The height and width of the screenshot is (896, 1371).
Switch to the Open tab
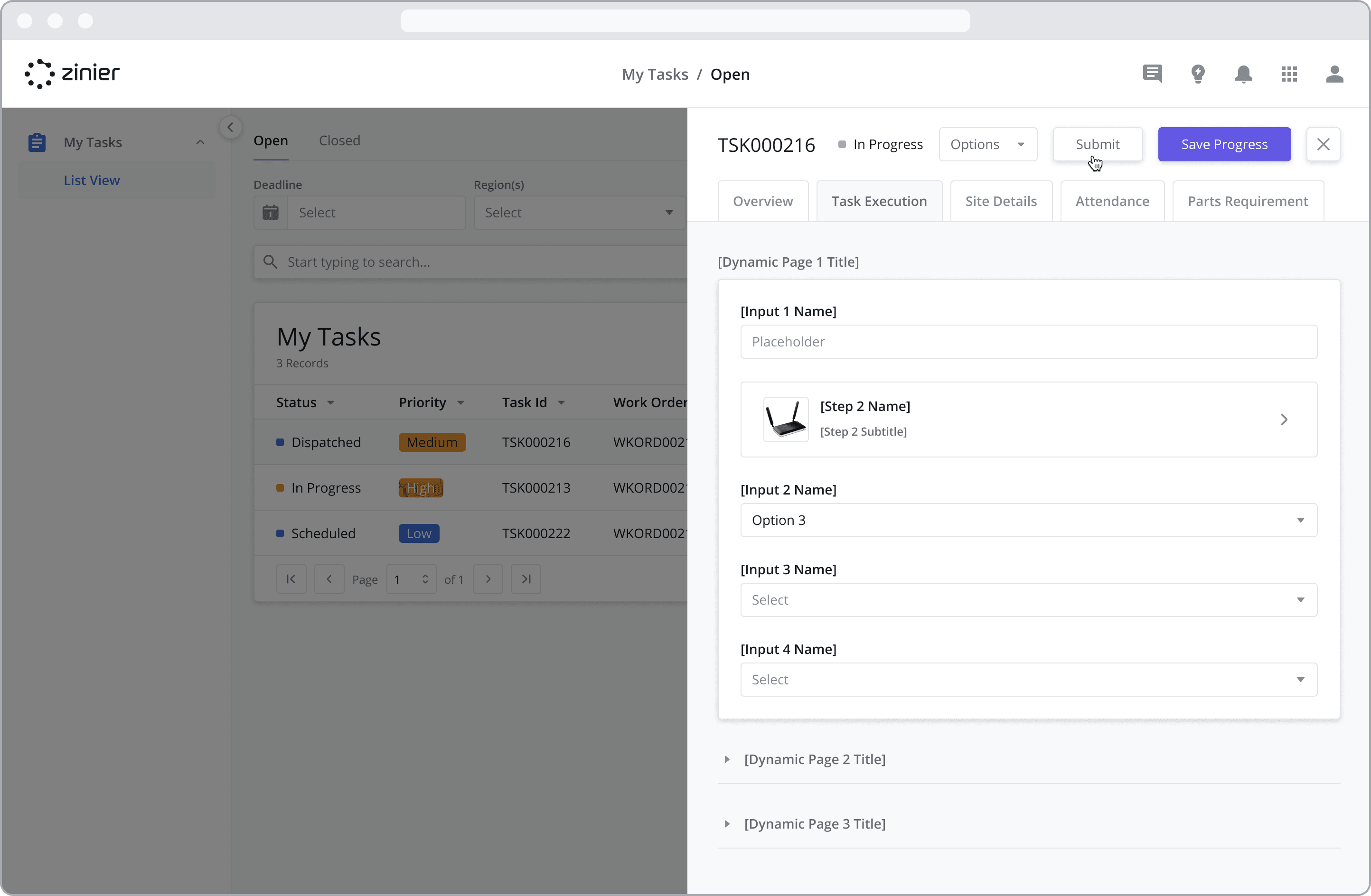[x=271, y=140]
